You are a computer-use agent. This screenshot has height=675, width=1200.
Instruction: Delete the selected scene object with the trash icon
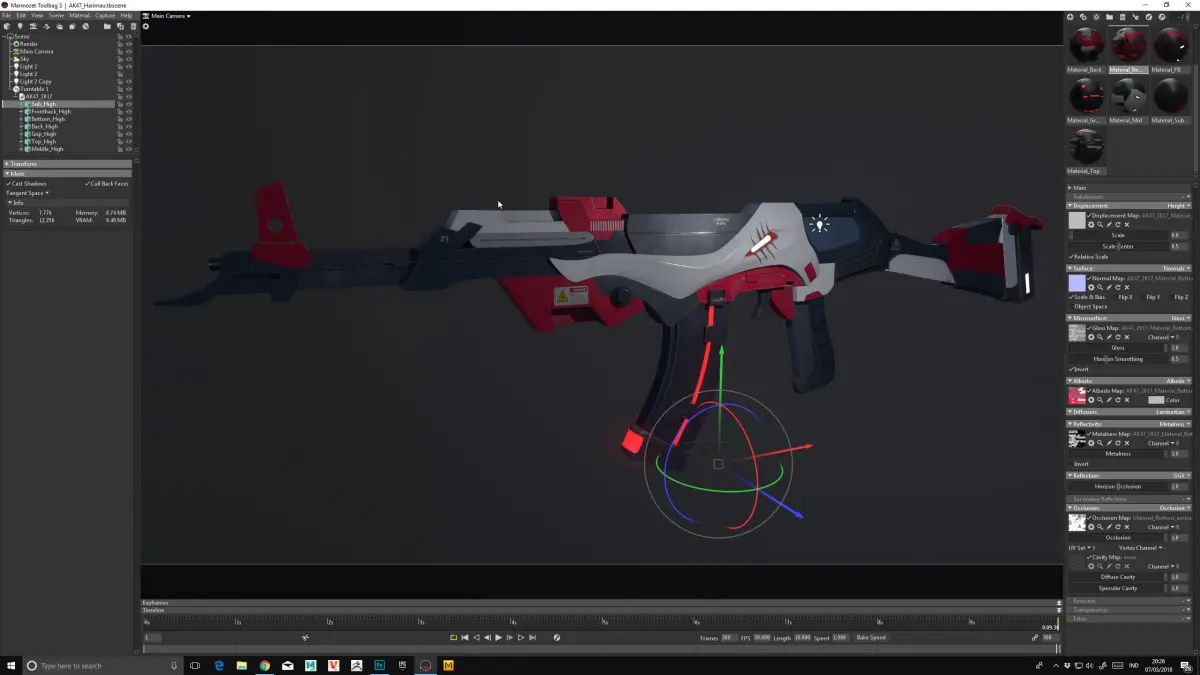click(133, 26)
